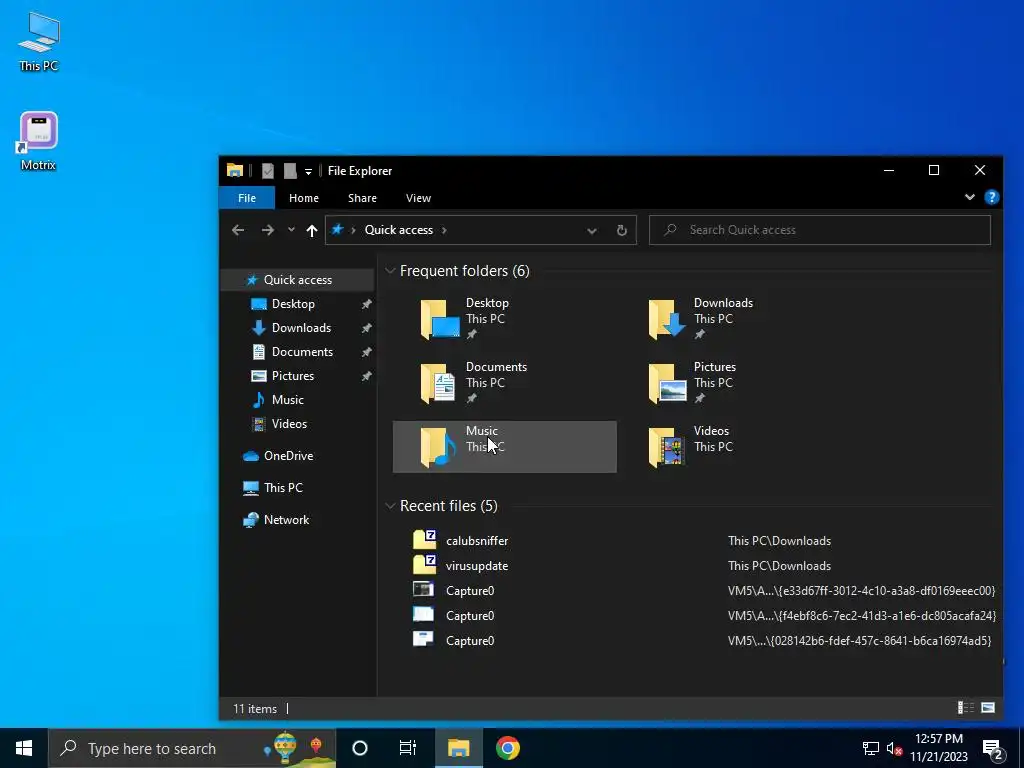Click the muted volume tray icon
The width and height of the screenshot is (1024, 768).
point(894,748)
